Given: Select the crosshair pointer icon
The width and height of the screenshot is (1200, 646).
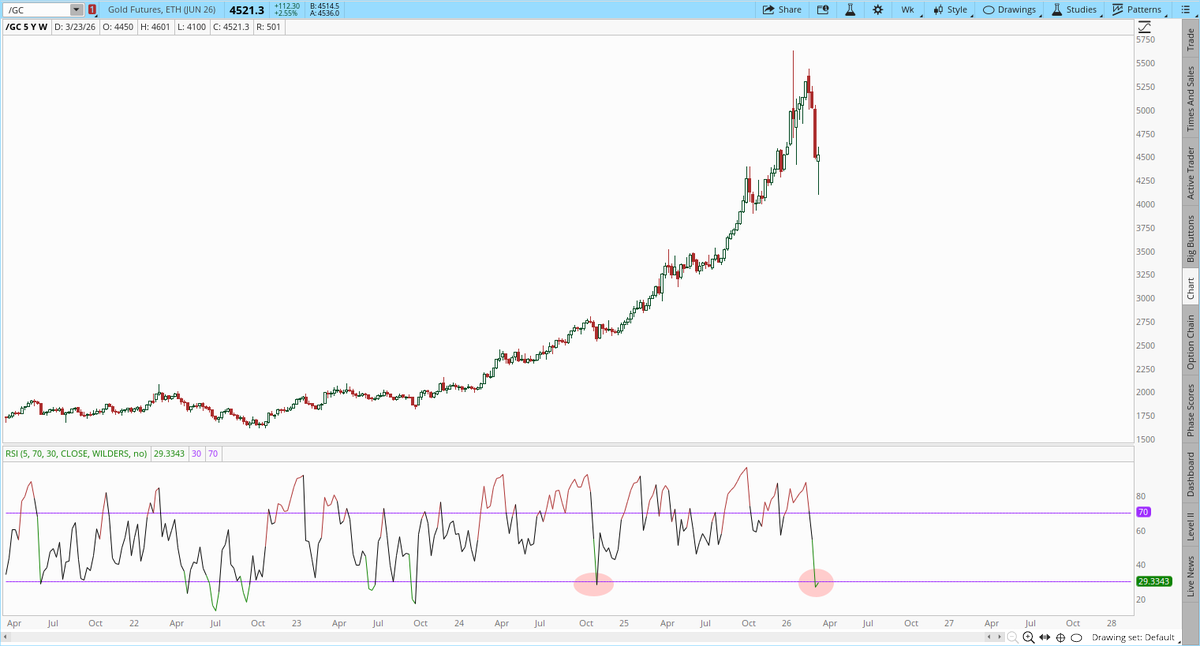Looking at the screenshot, I should 1060,637.
